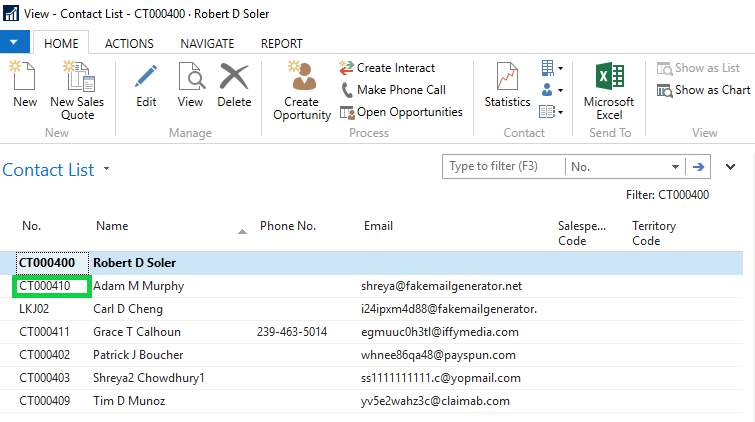
Task: Click the application icon in title bar
Action: click(x=11, y=13)
